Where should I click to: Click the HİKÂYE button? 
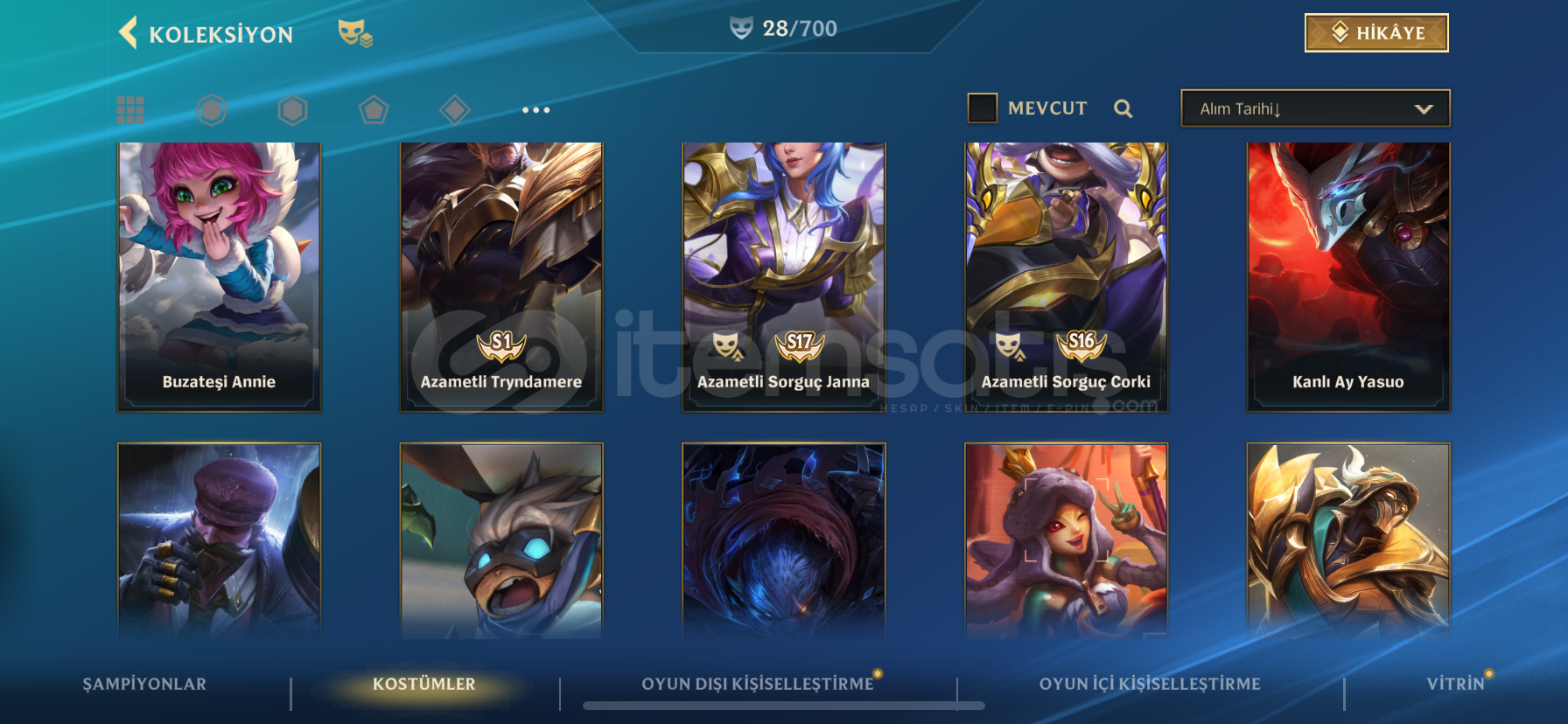1376,33
